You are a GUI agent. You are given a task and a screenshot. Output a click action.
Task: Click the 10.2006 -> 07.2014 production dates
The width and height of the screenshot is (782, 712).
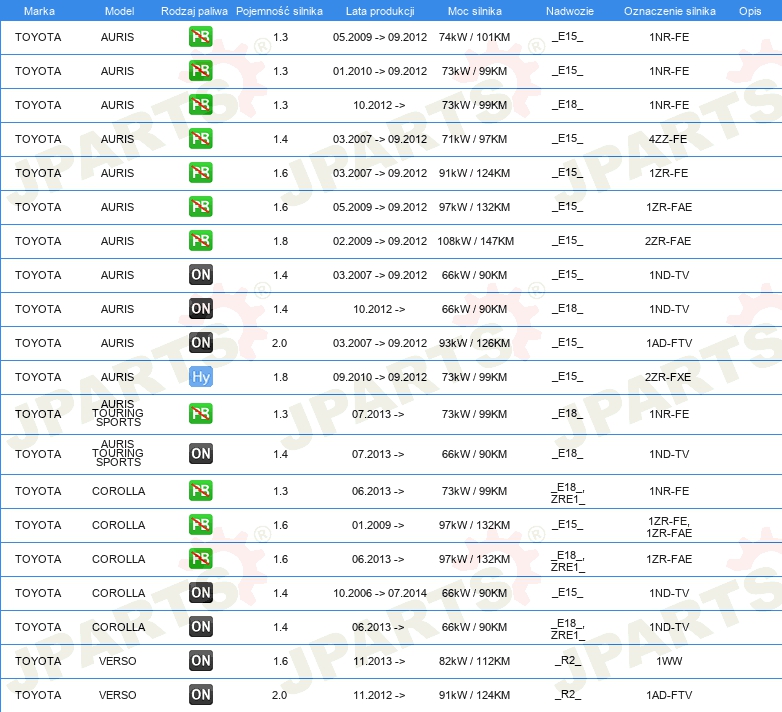pos(380,593)
